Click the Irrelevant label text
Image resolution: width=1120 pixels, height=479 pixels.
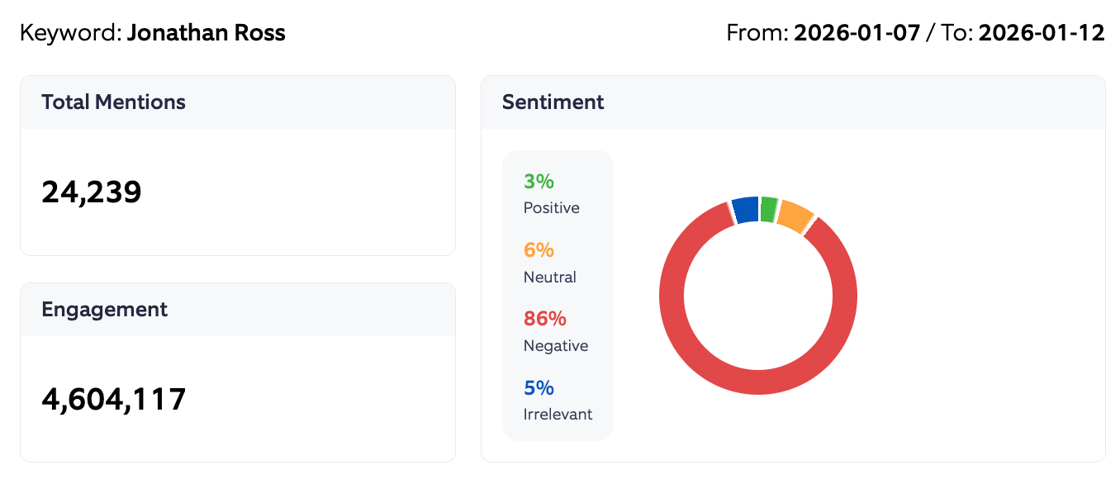557,414
